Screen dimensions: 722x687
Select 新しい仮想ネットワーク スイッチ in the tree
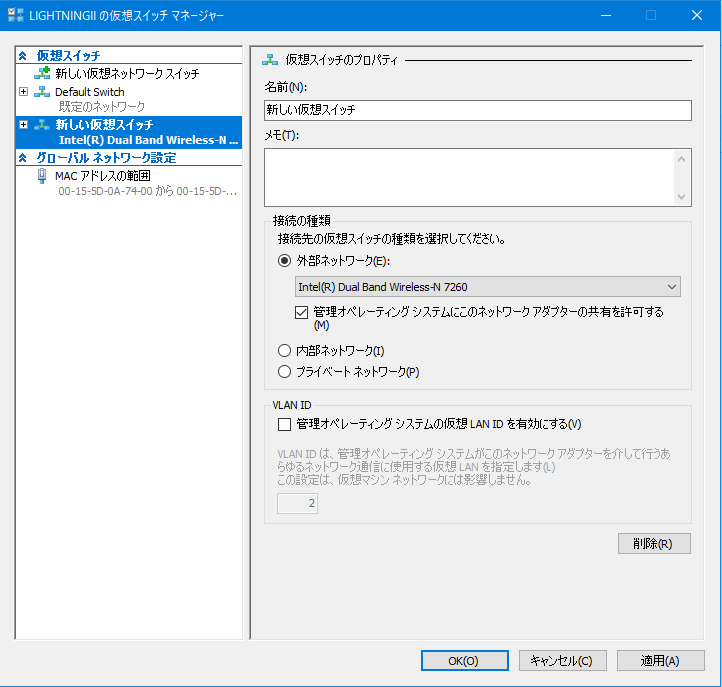pyautogui.click(x=128, y=74)
